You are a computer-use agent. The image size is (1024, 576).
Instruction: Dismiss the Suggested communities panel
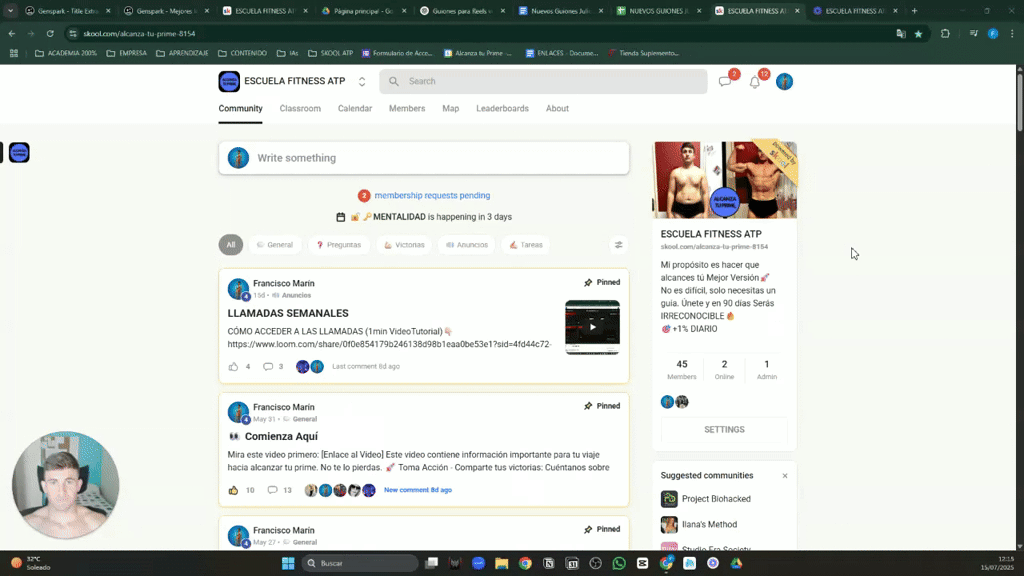(785, 476)
